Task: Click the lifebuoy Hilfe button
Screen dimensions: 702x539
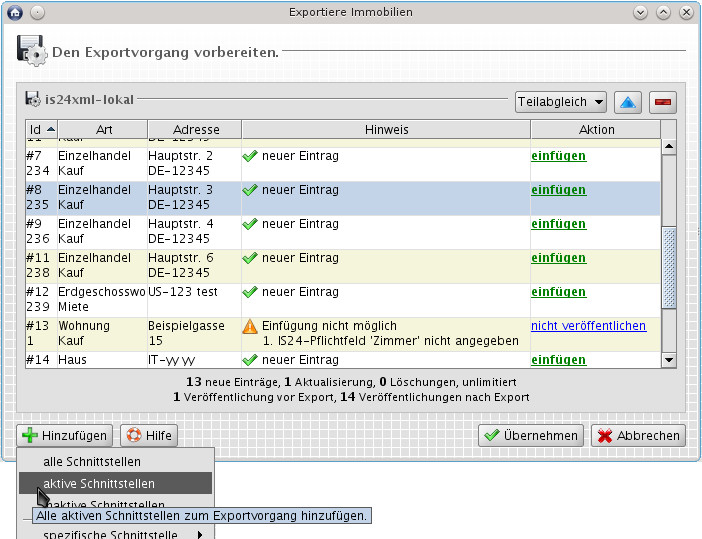Action: click(148, 435)
